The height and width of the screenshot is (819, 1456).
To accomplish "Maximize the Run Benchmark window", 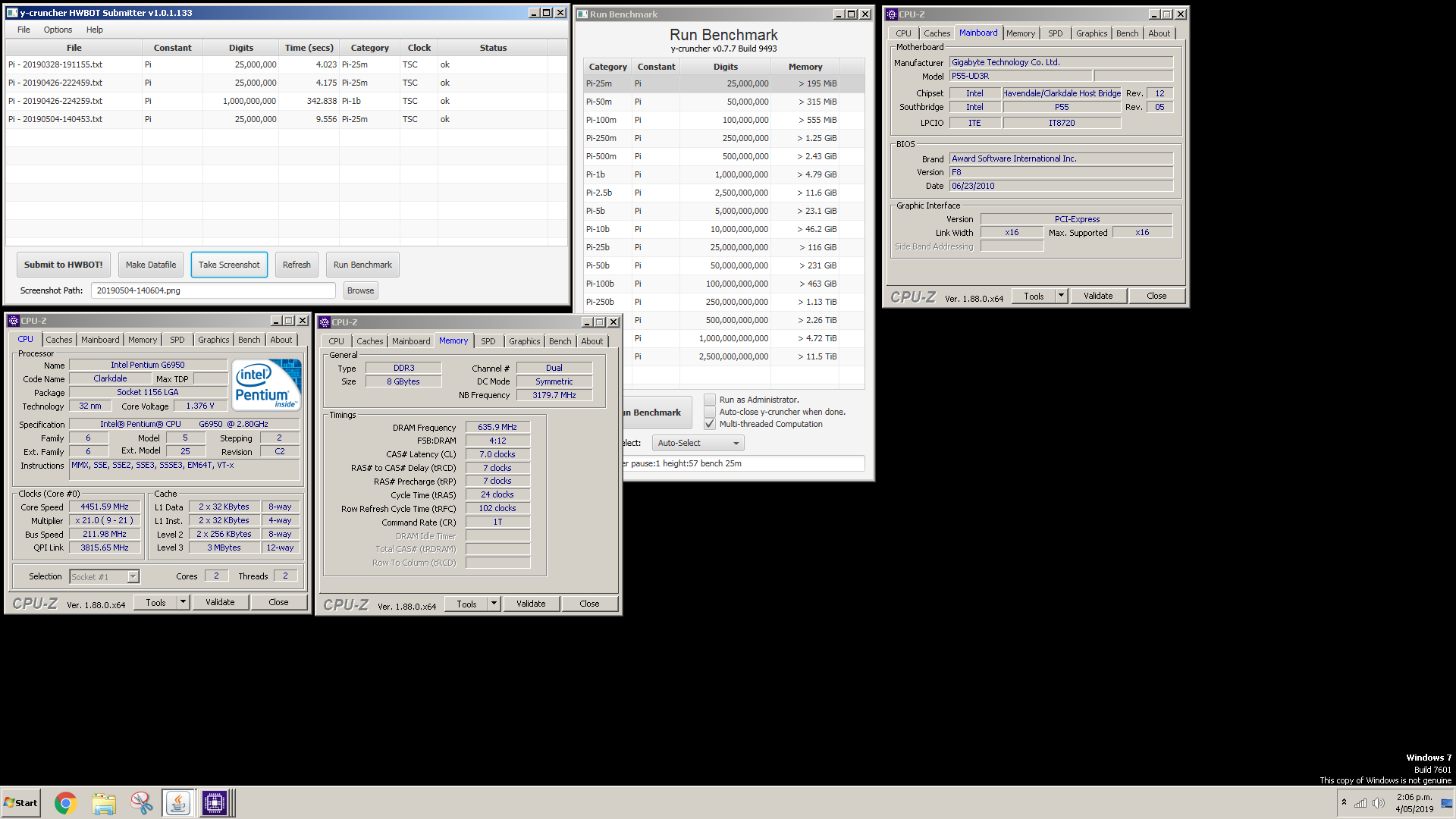I will coord(852,14).
